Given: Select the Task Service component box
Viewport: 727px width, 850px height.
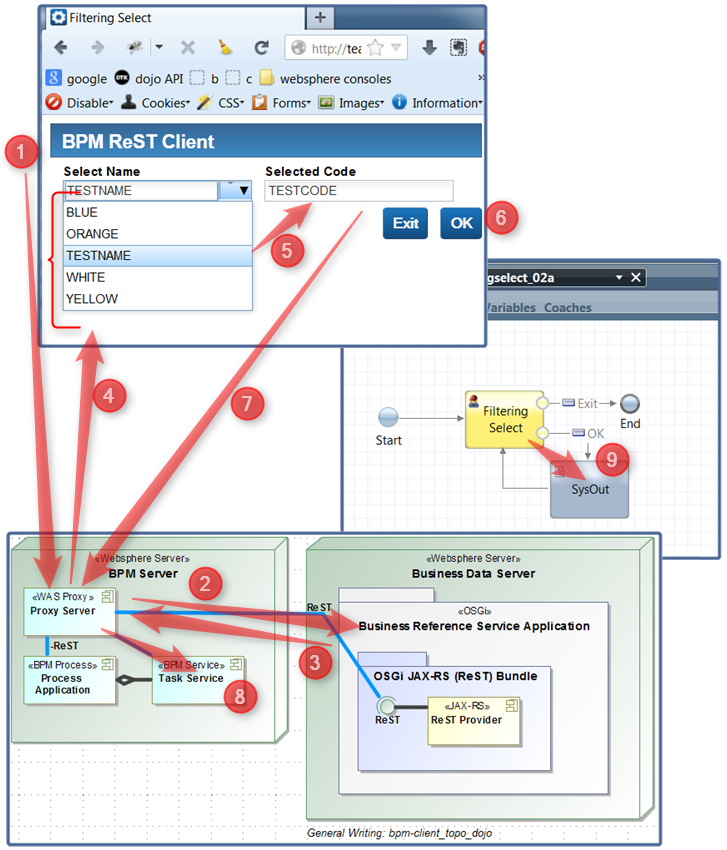Looking at the screenshot, I should coord(198,680).
